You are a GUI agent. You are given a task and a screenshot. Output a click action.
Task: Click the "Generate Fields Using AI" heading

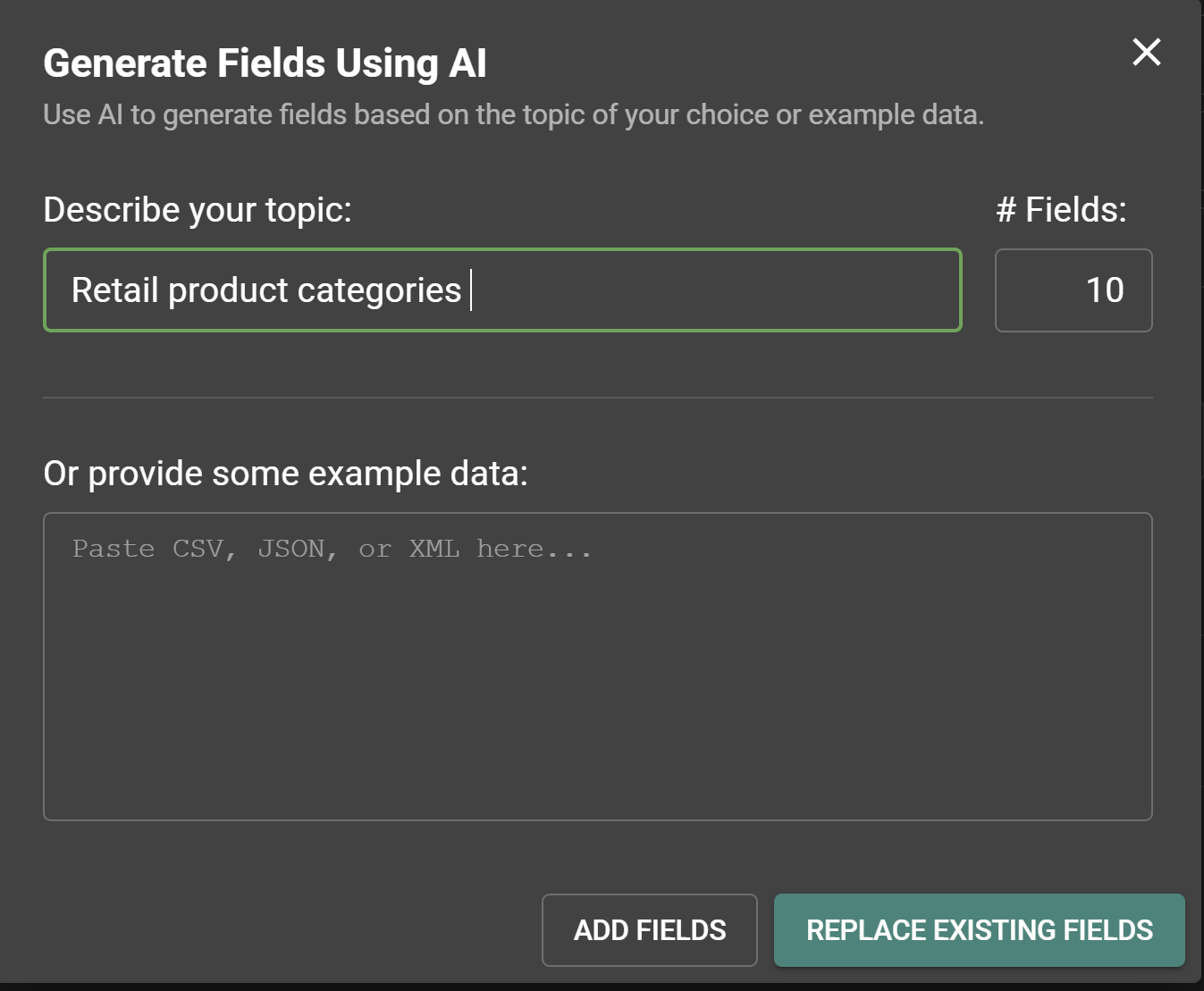[265, 63]
